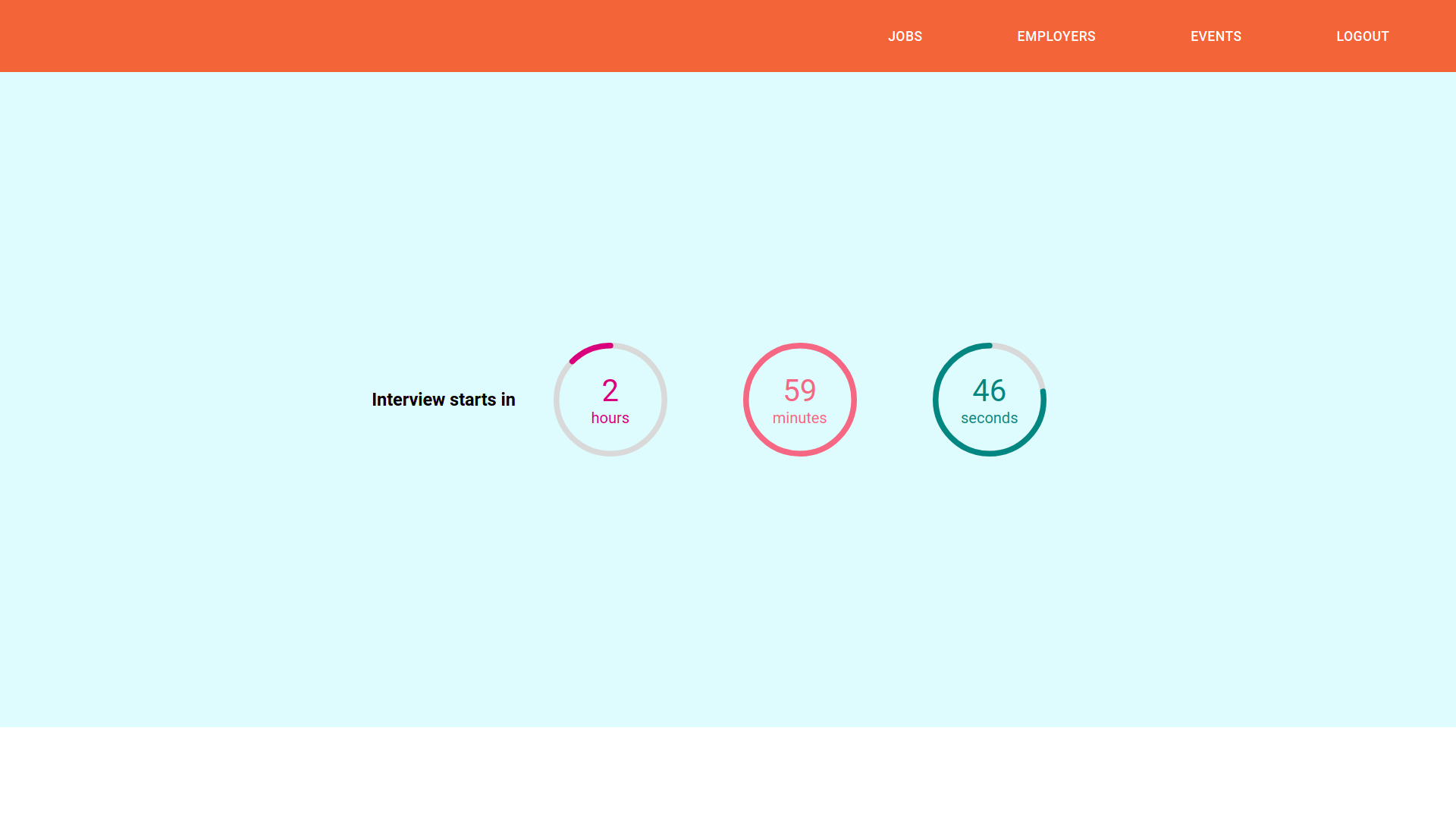Click the "minutes" label text
Screen dimensions: 1456x819
click(x=799, y=418)
